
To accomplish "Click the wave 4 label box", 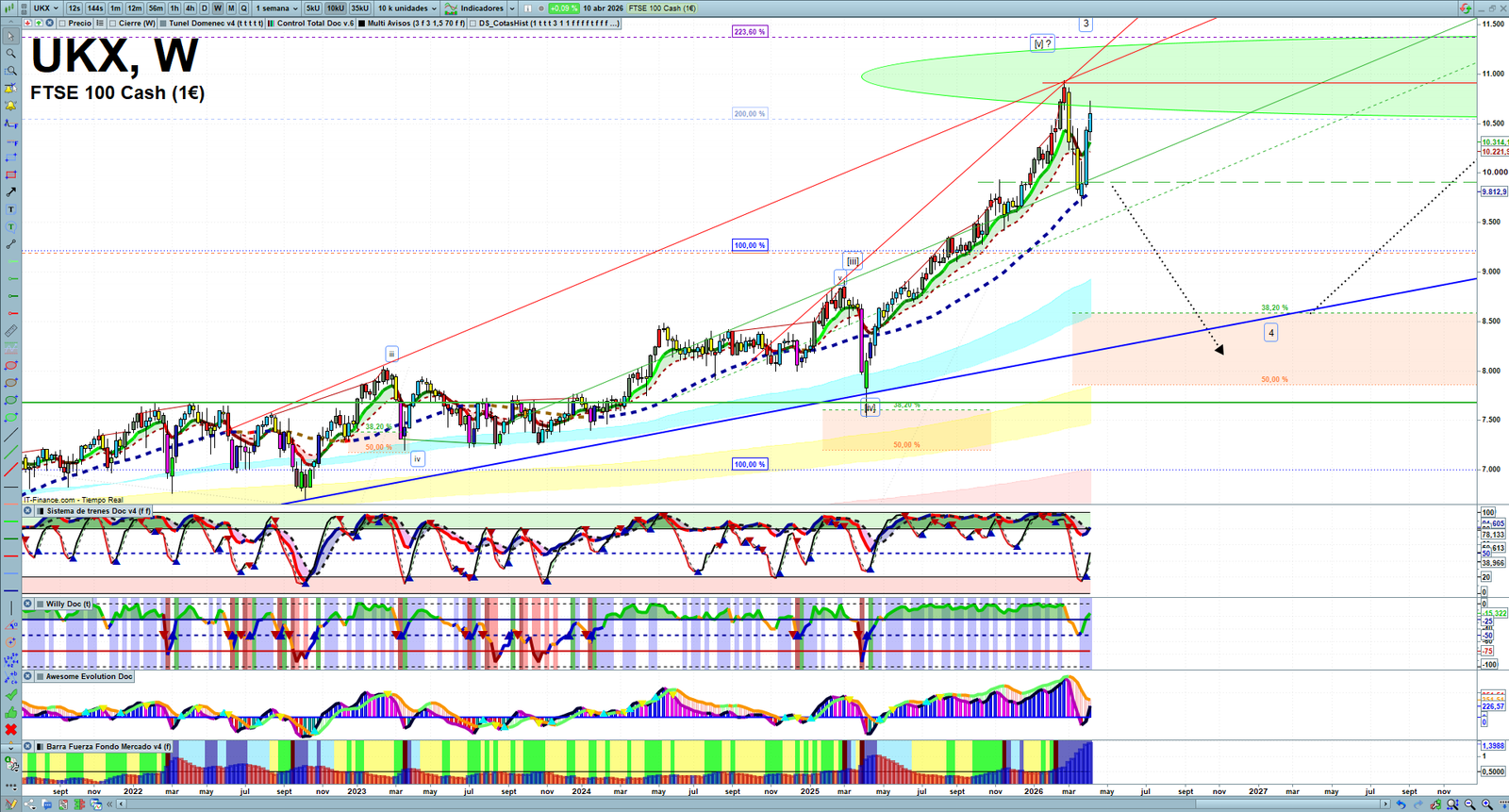I will [x=1271, y=333].
